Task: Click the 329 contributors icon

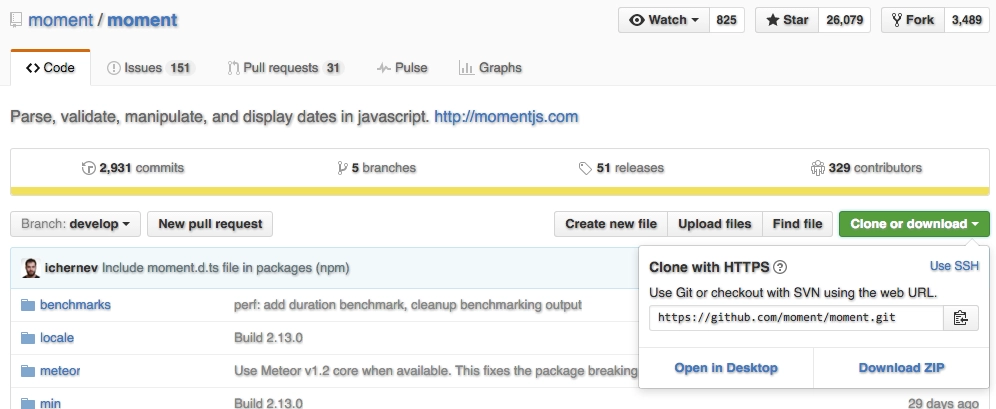Action: (817, 168)
